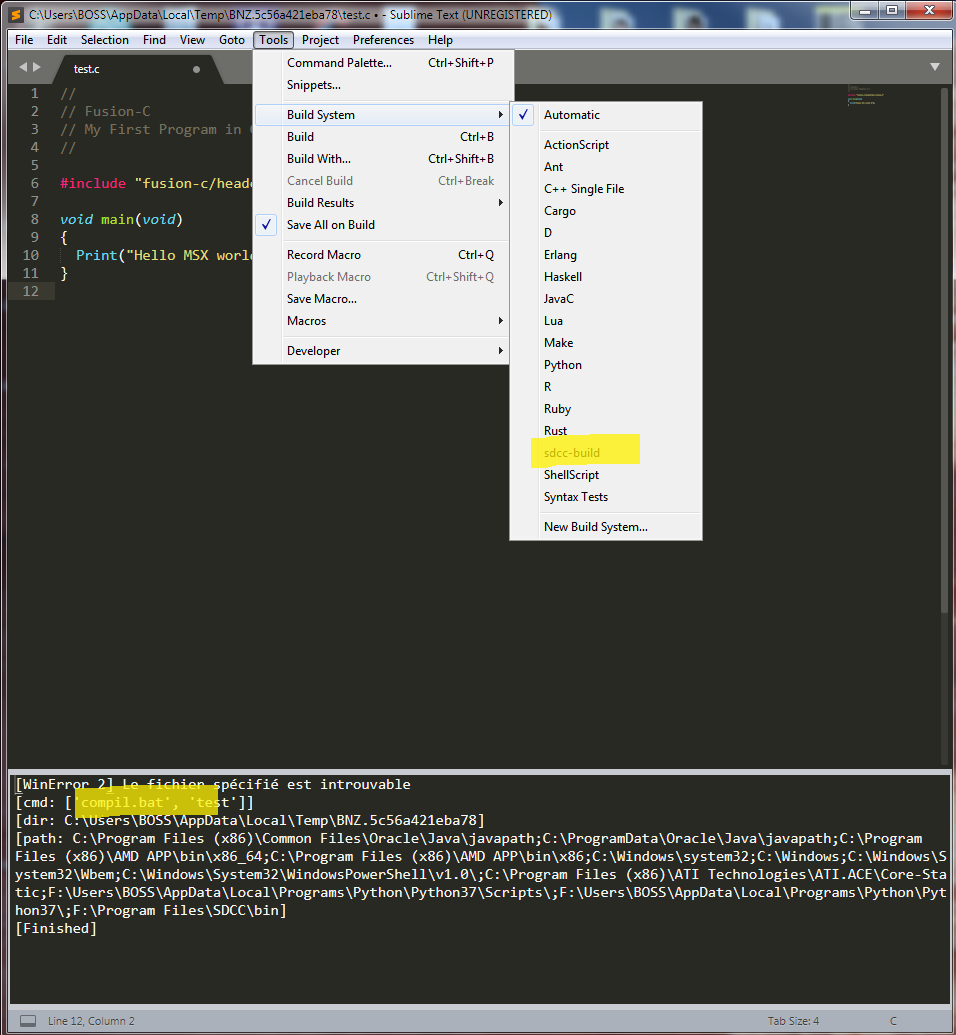Select Rust build system

click(x=606, y=431)
